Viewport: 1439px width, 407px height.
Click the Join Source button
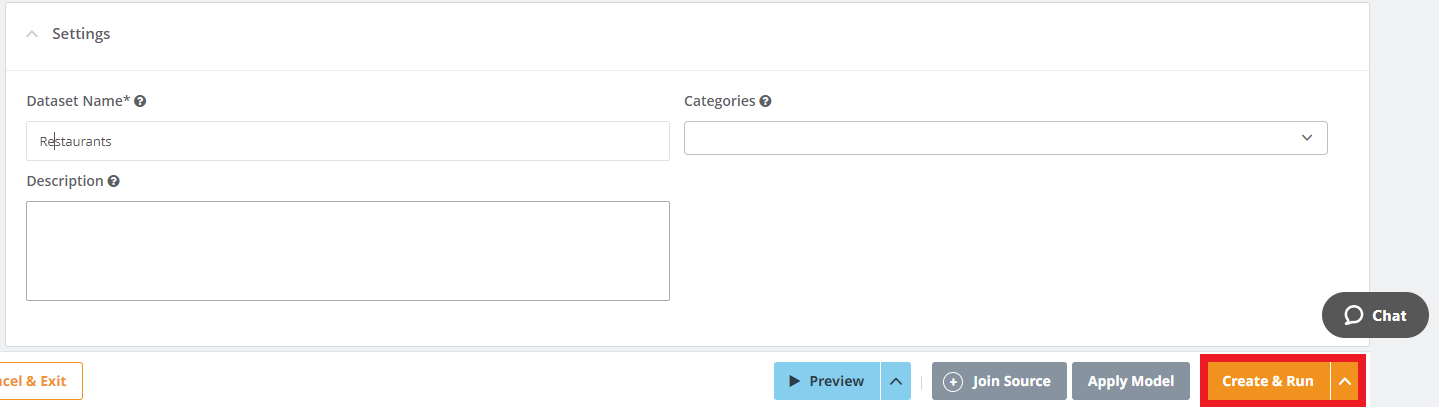tap(999, 381)
